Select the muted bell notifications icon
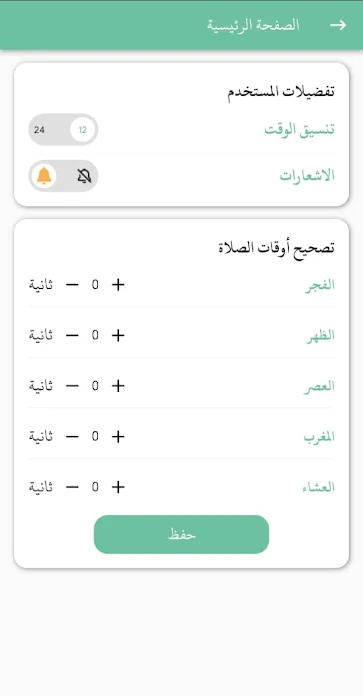This screenshot has height=696, width=363. [x=84, y=176]
